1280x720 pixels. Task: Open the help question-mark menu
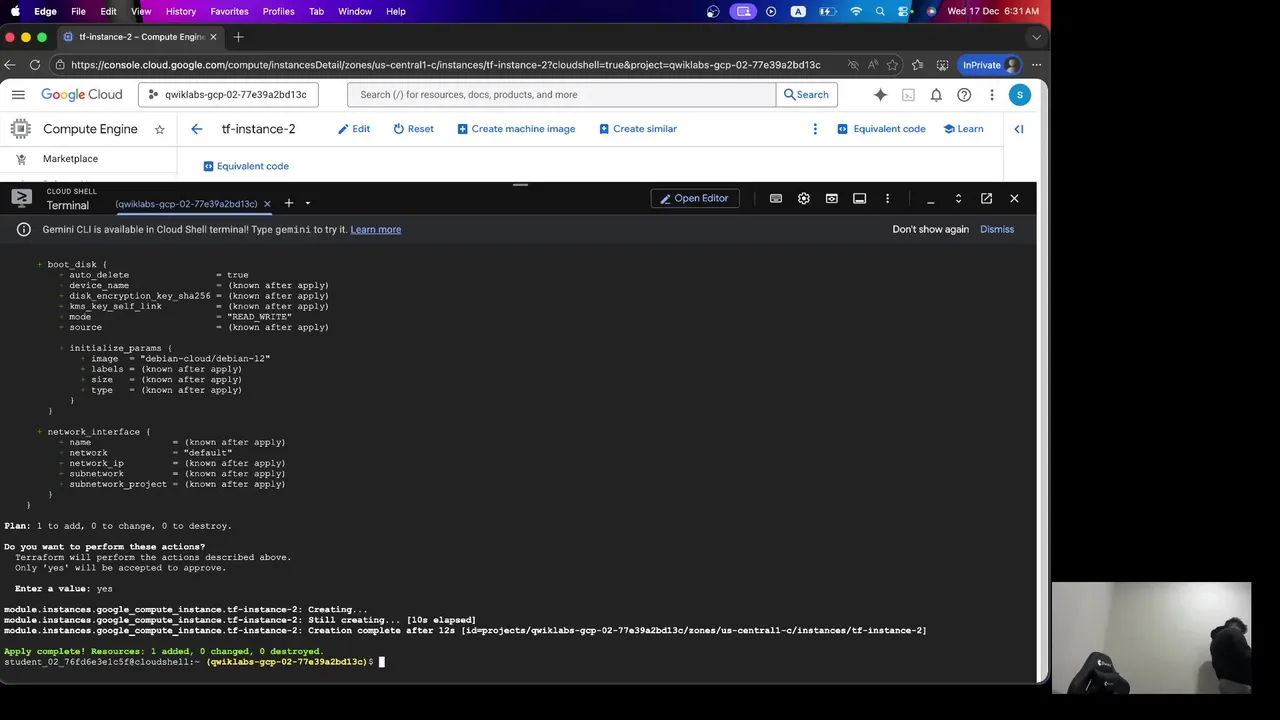point(964,95)
